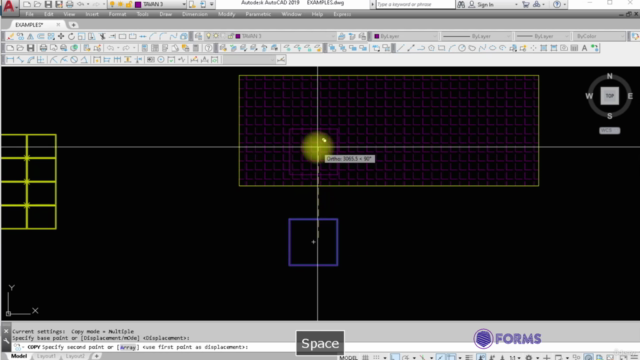
Task: Select the Ellipse tool in draw toolbar
Action: 492,48
